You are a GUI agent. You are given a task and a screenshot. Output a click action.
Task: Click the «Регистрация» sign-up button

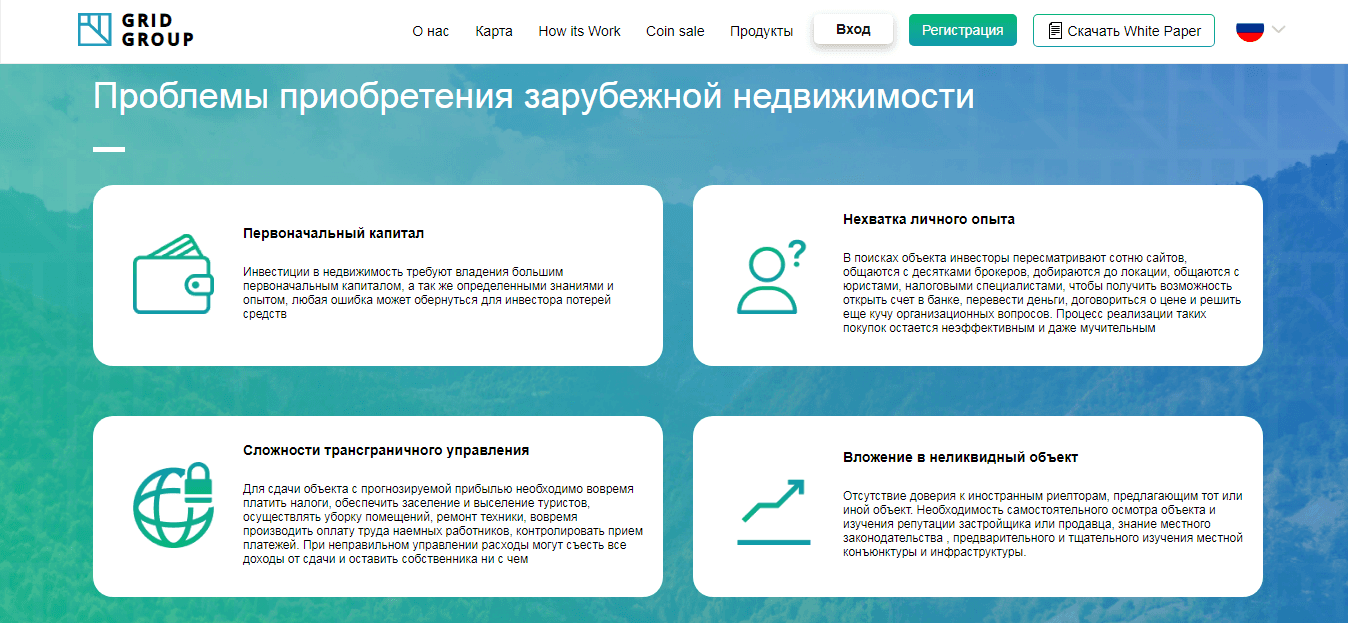point(962,30)
